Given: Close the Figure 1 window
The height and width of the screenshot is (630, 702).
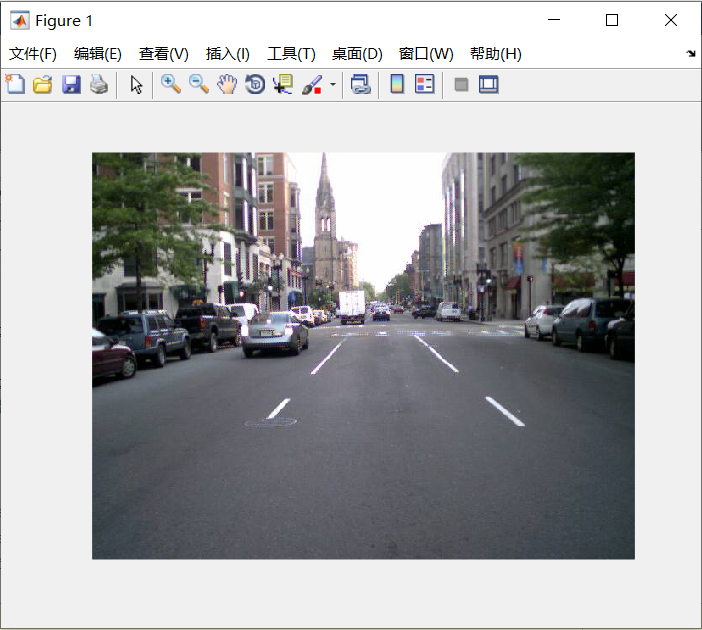Looking at the screenshot, I should click(671, 20).
